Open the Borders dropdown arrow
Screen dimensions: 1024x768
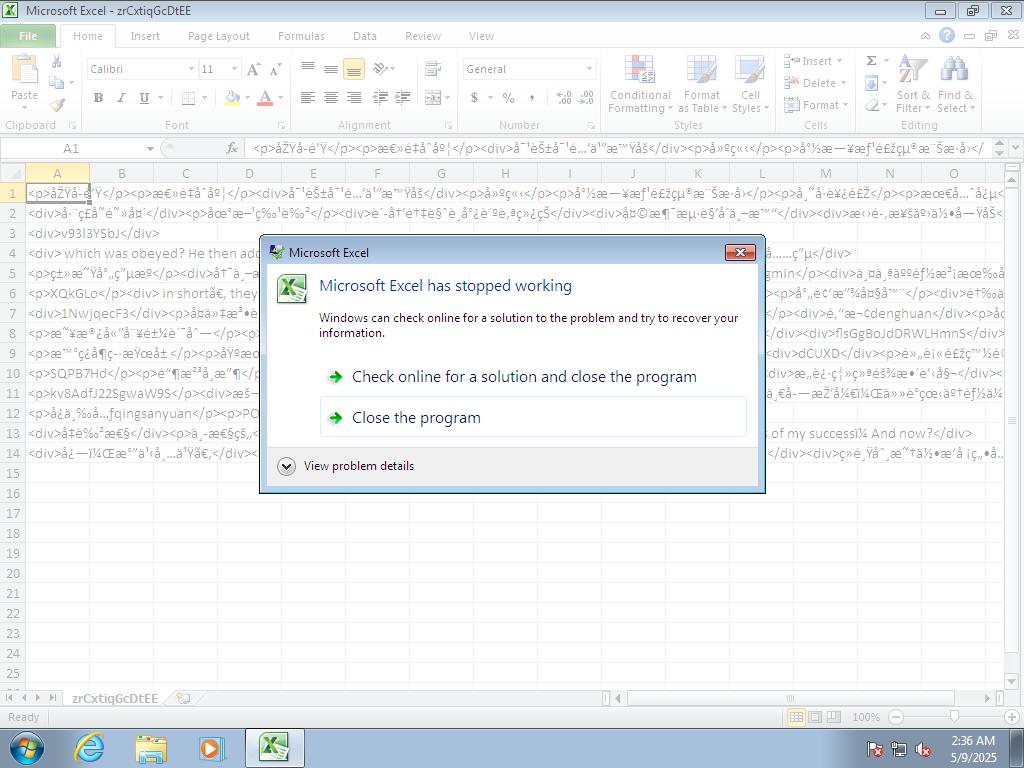click(204, 97)
